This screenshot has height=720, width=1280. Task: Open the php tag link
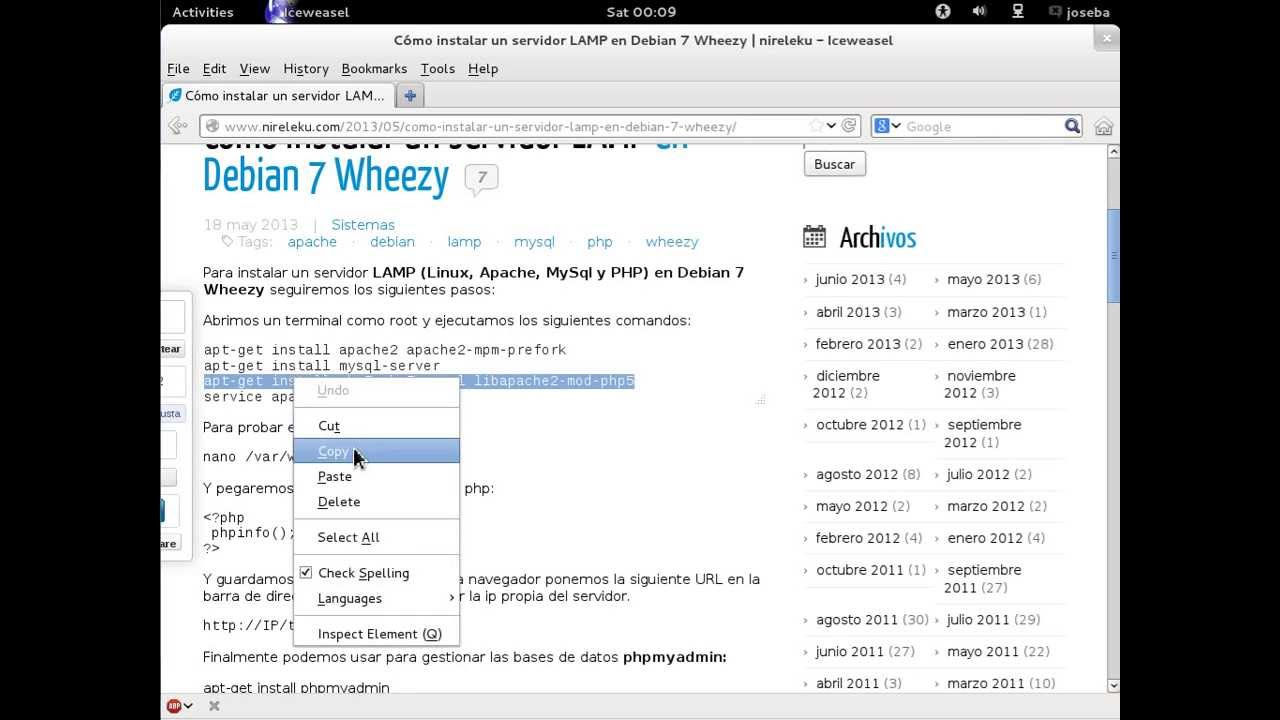[x=600, y=242]
